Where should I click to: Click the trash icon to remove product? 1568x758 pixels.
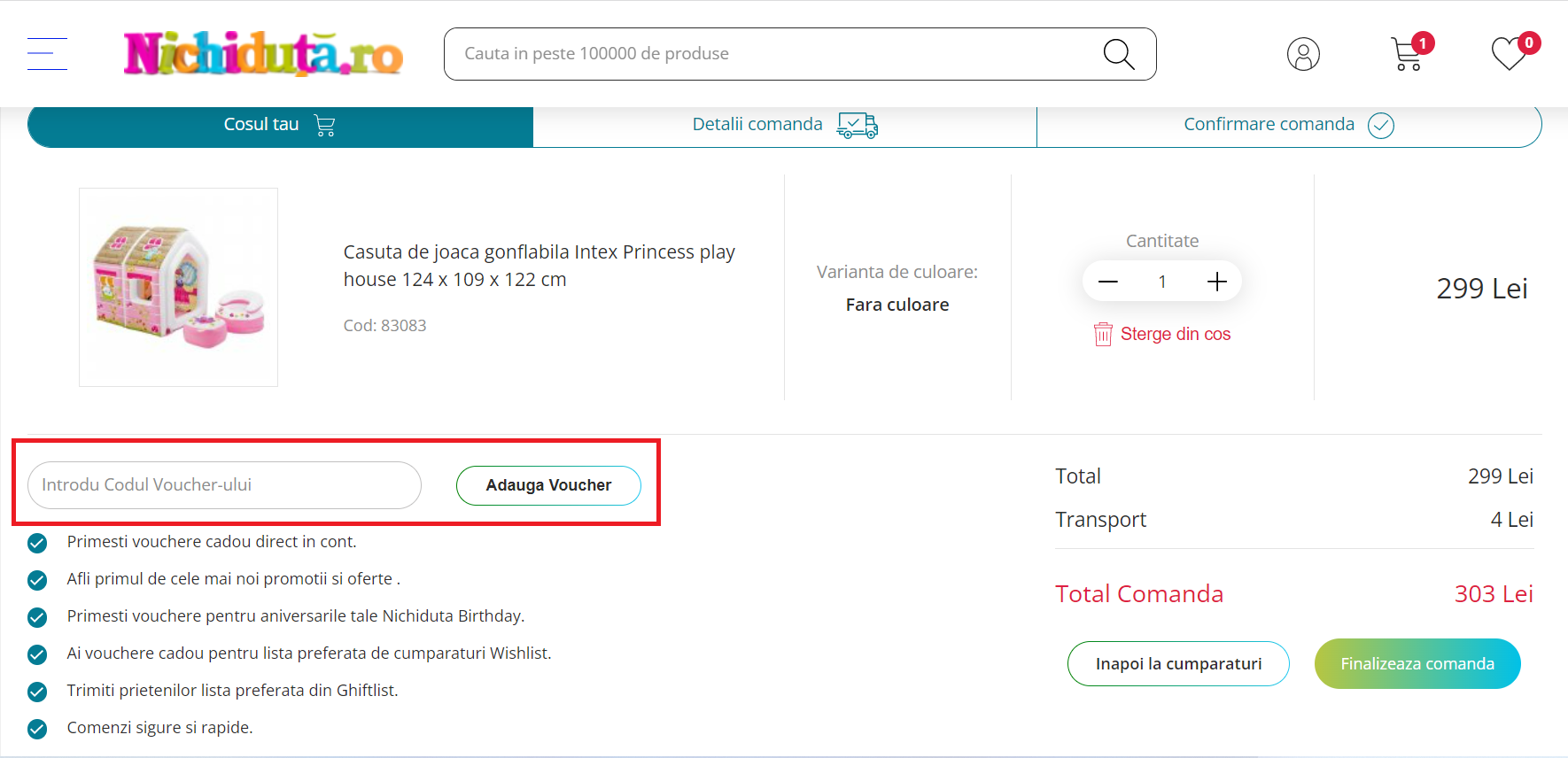tap(1103, 334)
